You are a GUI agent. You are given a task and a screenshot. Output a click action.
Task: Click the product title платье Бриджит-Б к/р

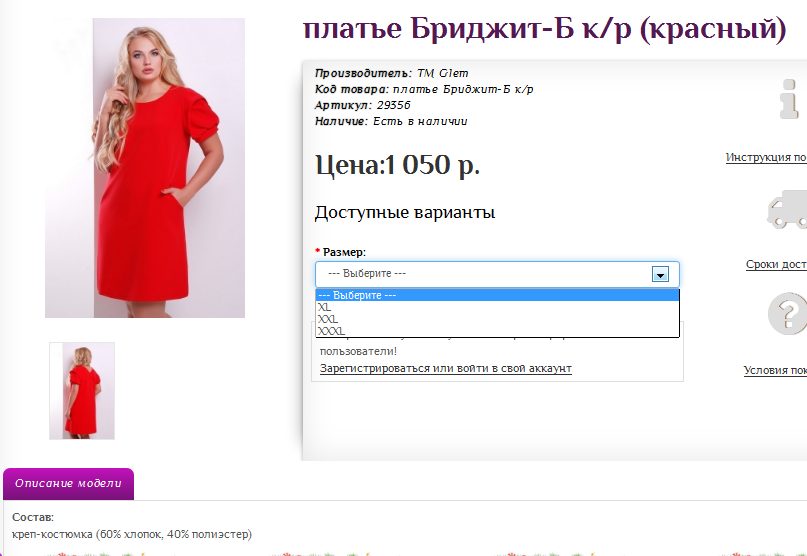pos(545,29)
